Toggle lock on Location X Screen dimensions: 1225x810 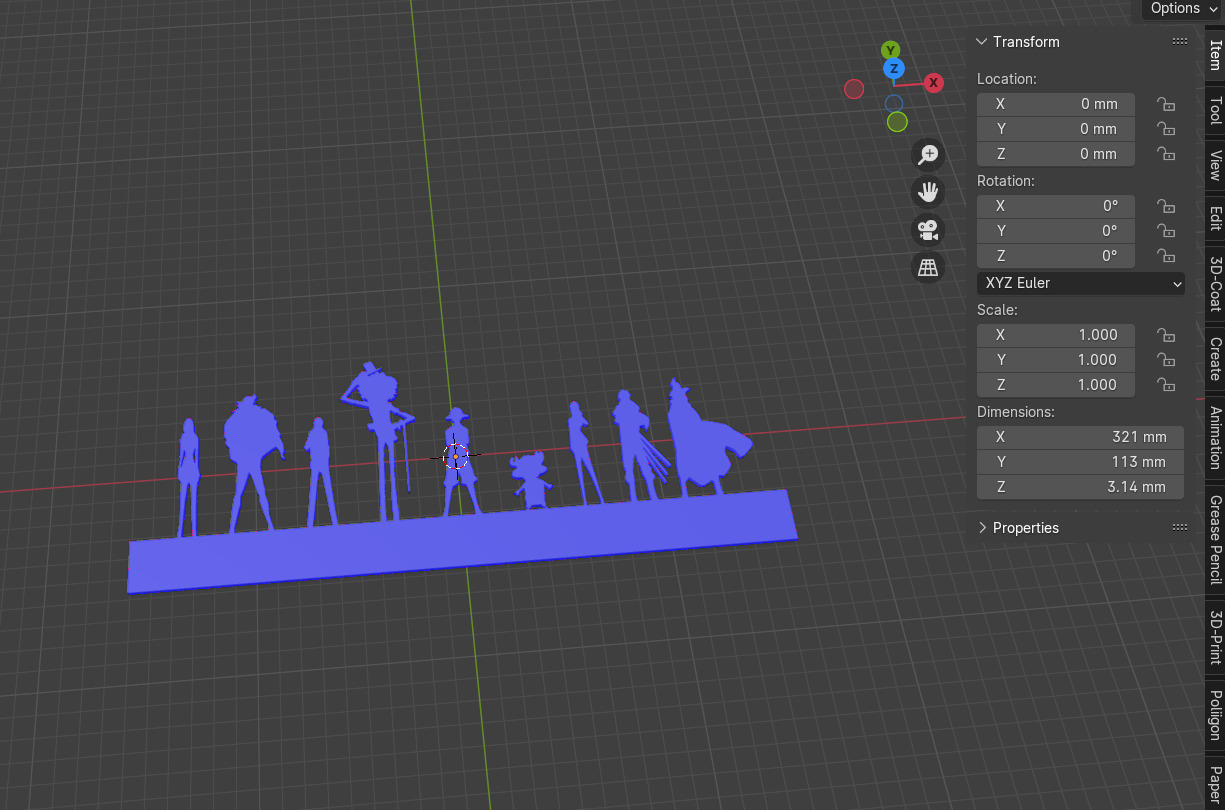coord(1165,104)
